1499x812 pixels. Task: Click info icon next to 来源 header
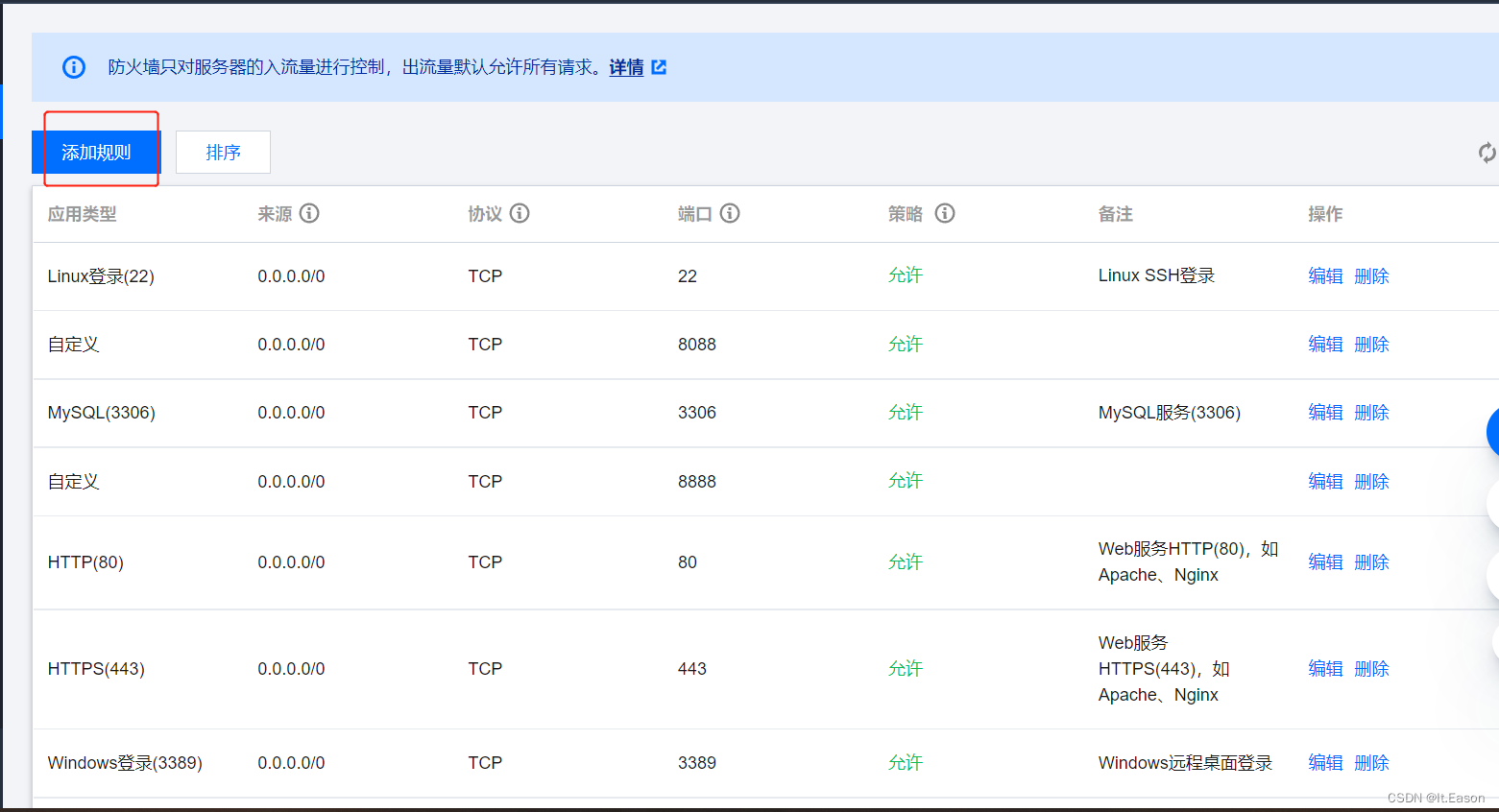click(x=309, y=213)
